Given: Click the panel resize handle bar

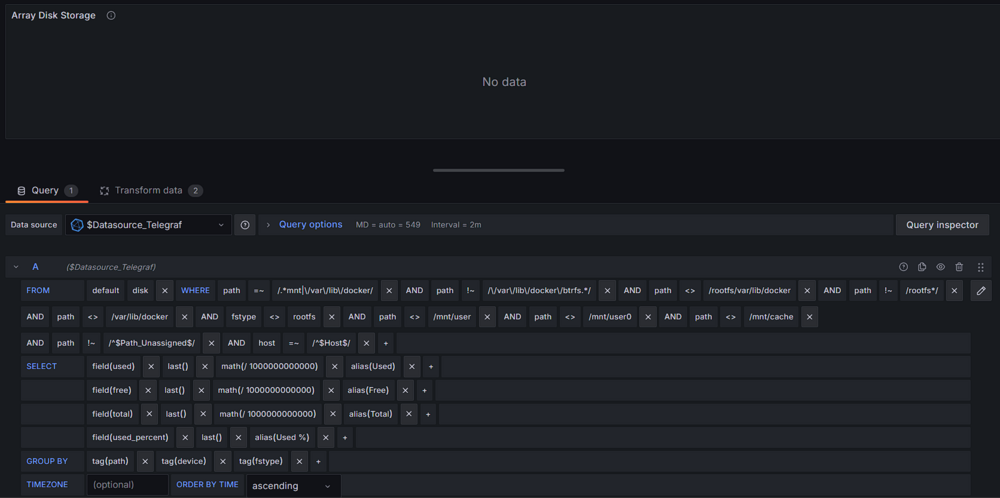Looking at the screenshot, I should click(499, 170).
